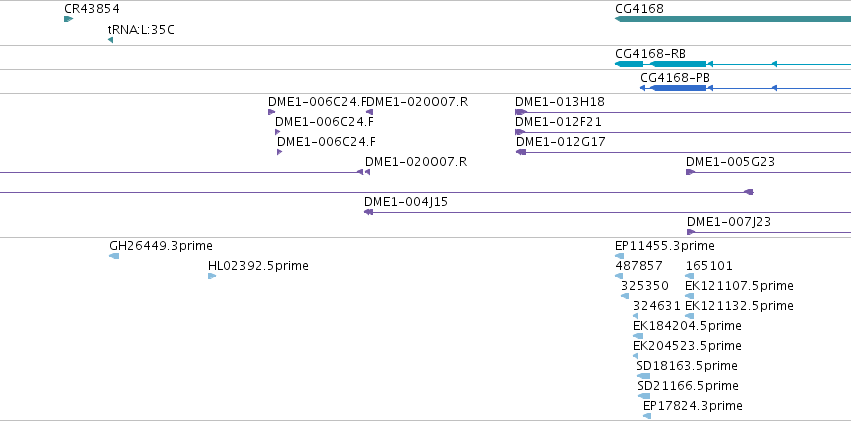
Task: Click the DME1-013H18 label
Action: 560,102
